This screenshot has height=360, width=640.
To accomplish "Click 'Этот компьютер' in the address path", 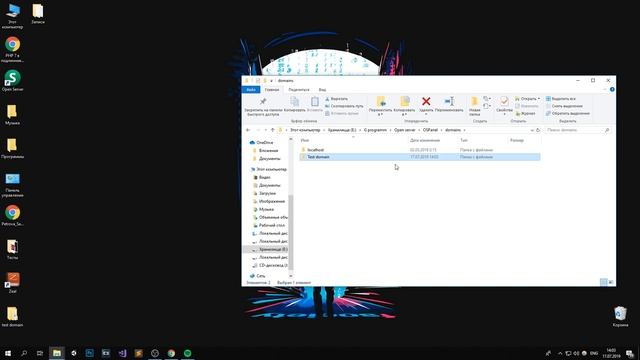I will (305, 130).
